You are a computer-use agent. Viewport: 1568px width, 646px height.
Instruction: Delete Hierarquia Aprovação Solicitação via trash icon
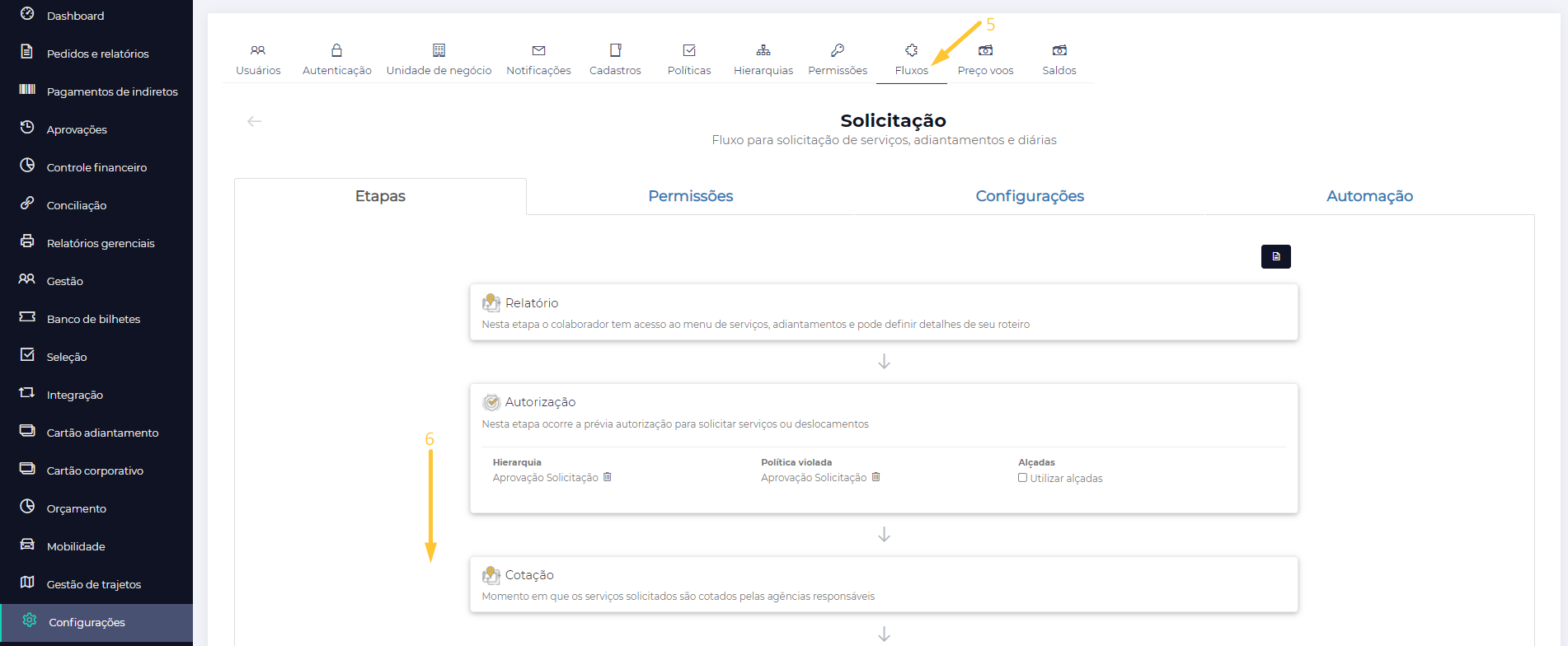click(x=608, y=477)
